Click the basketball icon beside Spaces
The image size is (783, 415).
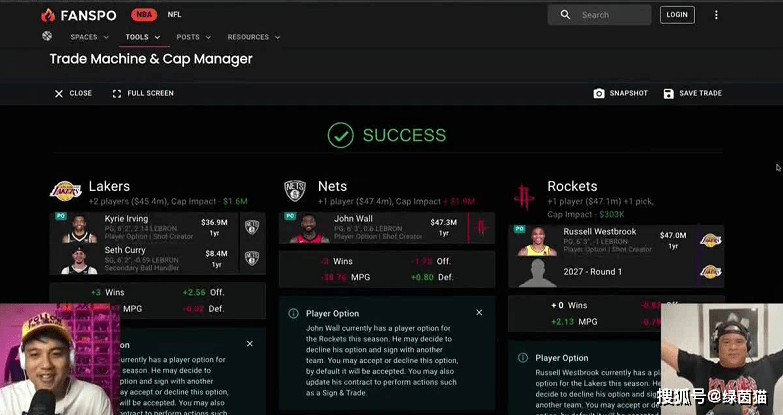coord(47,36)
